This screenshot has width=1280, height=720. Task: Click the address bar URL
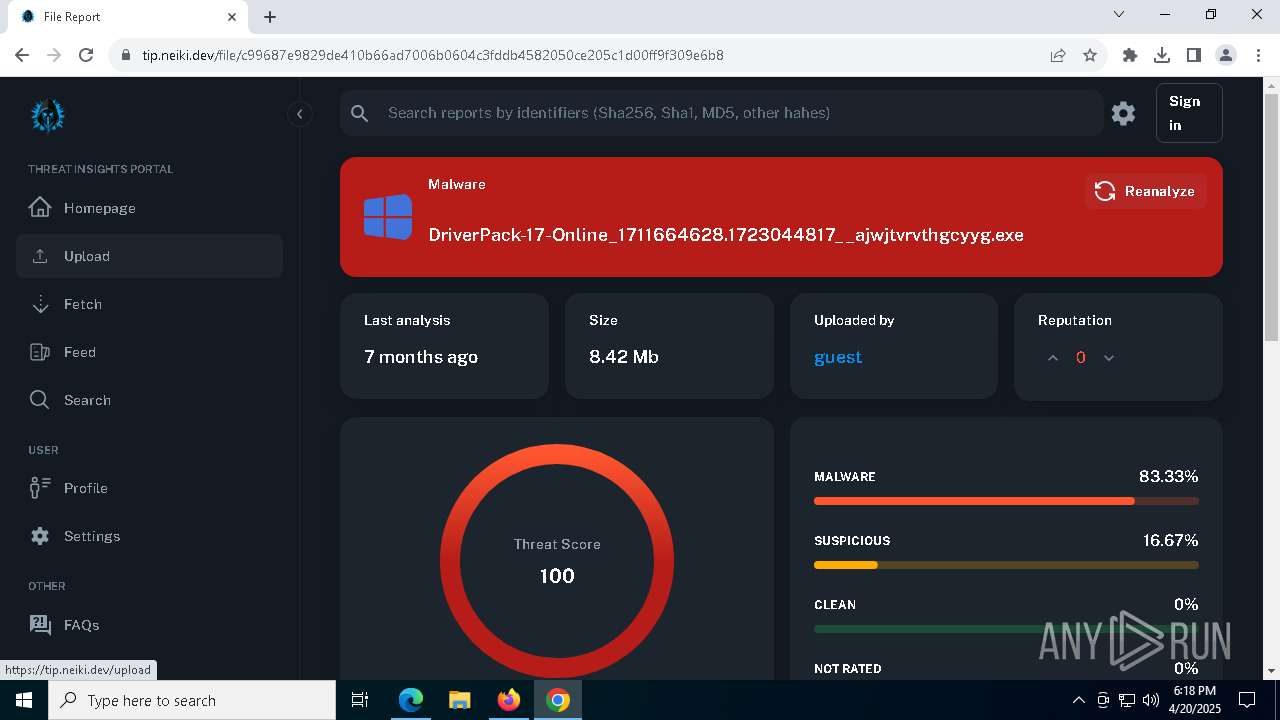(433, 55)
